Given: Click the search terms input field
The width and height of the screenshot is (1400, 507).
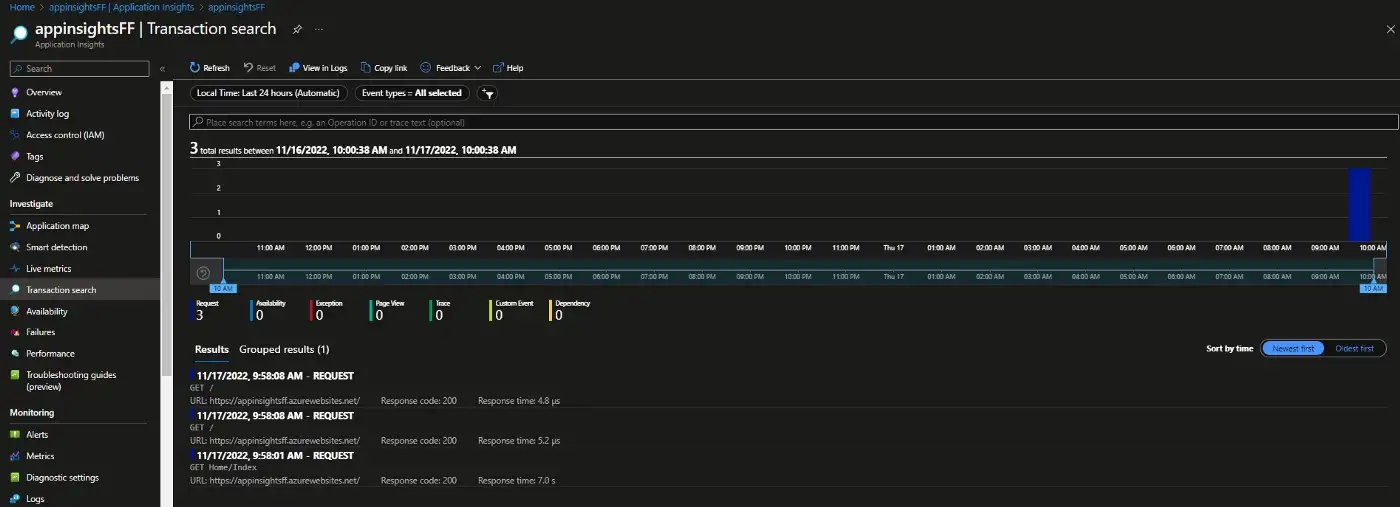Looking at the screenshot, I should pos(794,122).
